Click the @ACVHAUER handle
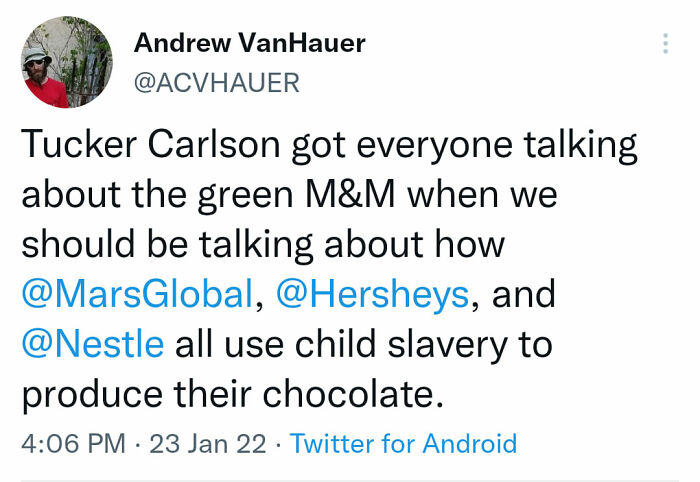Screen dimensions: 700x482 216,82
